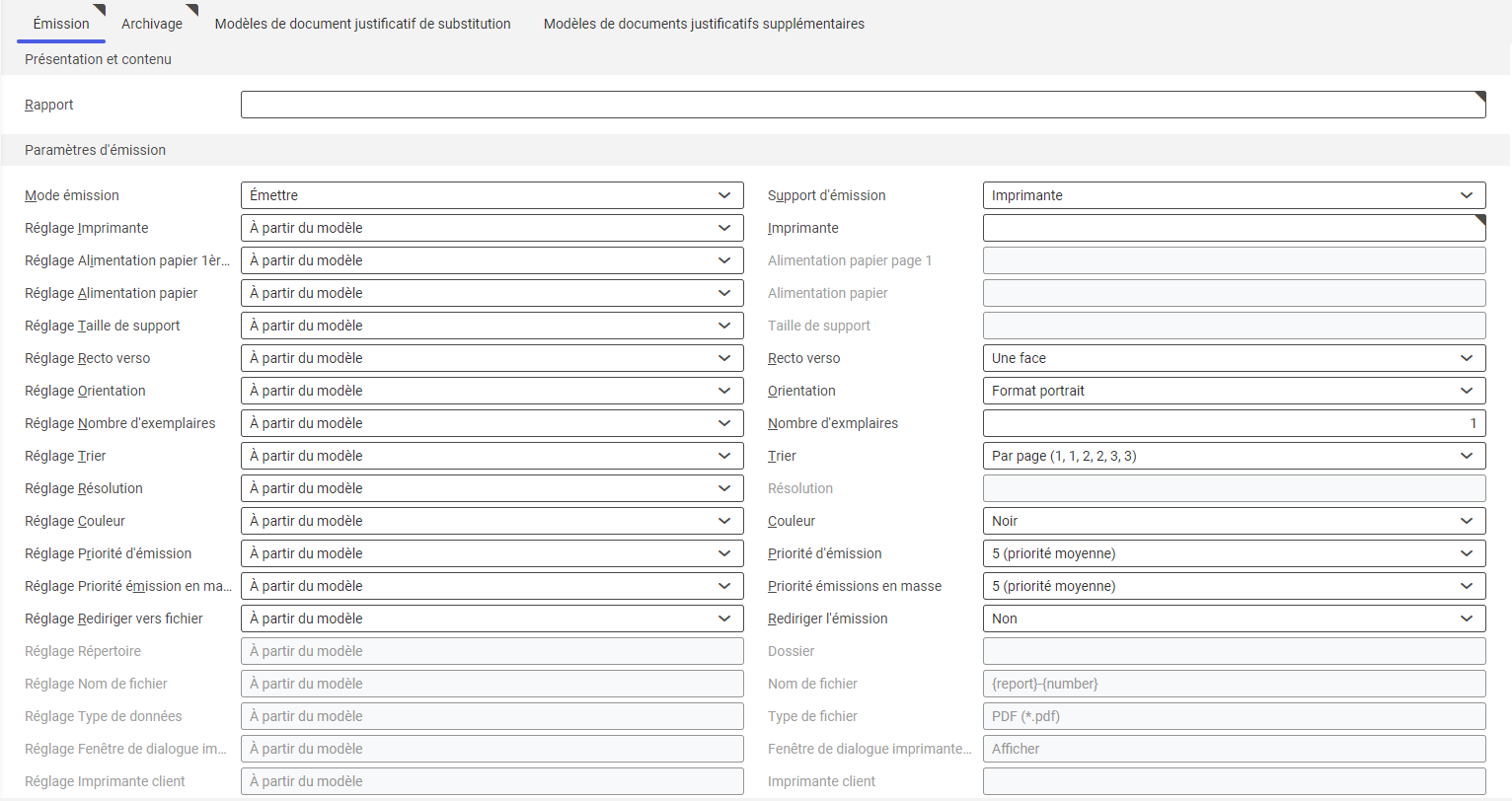Click the 'Taille de support' label
This screenshot has height=801, width=1512.
coord(819,326)
